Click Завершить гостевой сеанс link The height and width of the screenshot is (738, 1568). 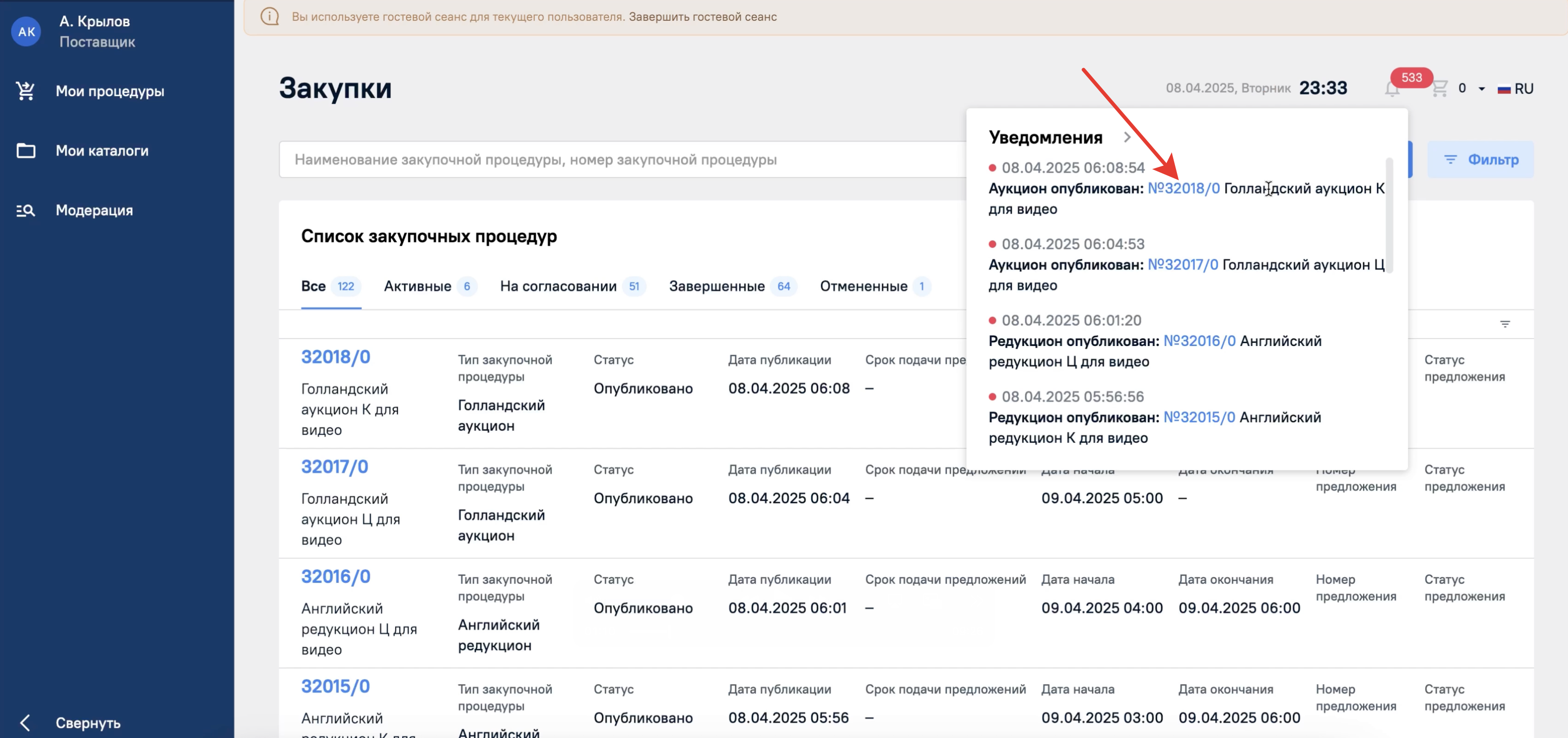pos(702,17)
